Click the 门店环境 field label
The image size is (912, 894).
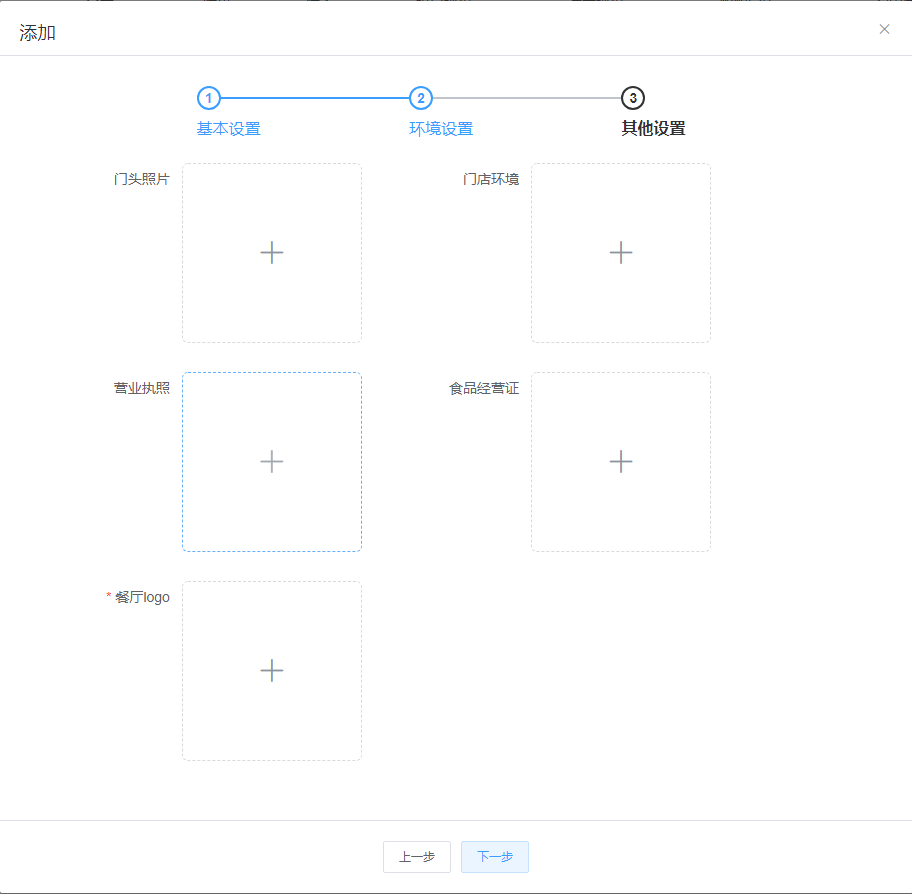(x=491, y=179)
